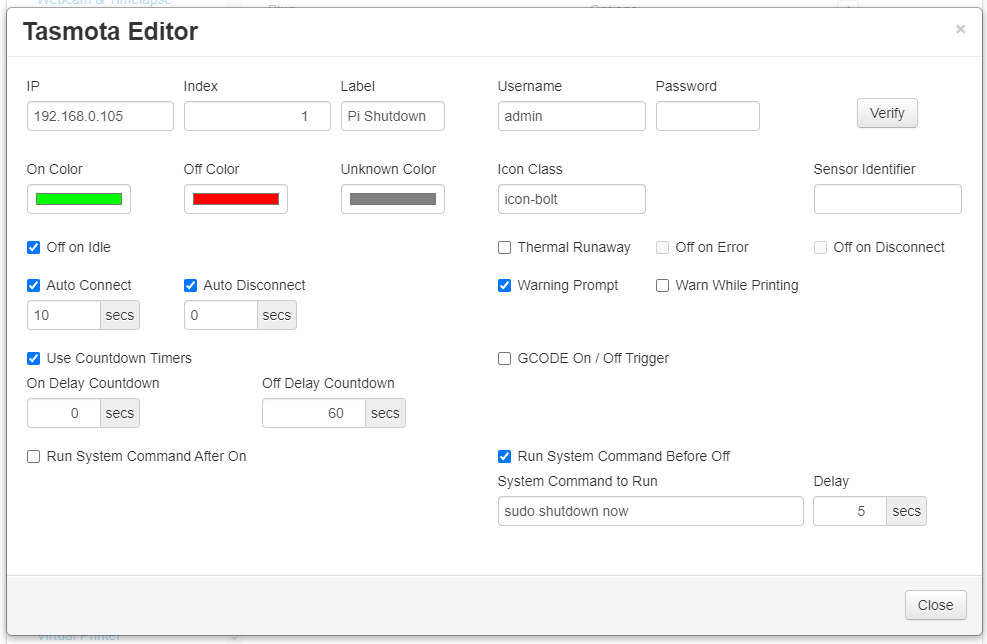Click the Username field showing admin

pyautogui.click(x=572, y=116)
